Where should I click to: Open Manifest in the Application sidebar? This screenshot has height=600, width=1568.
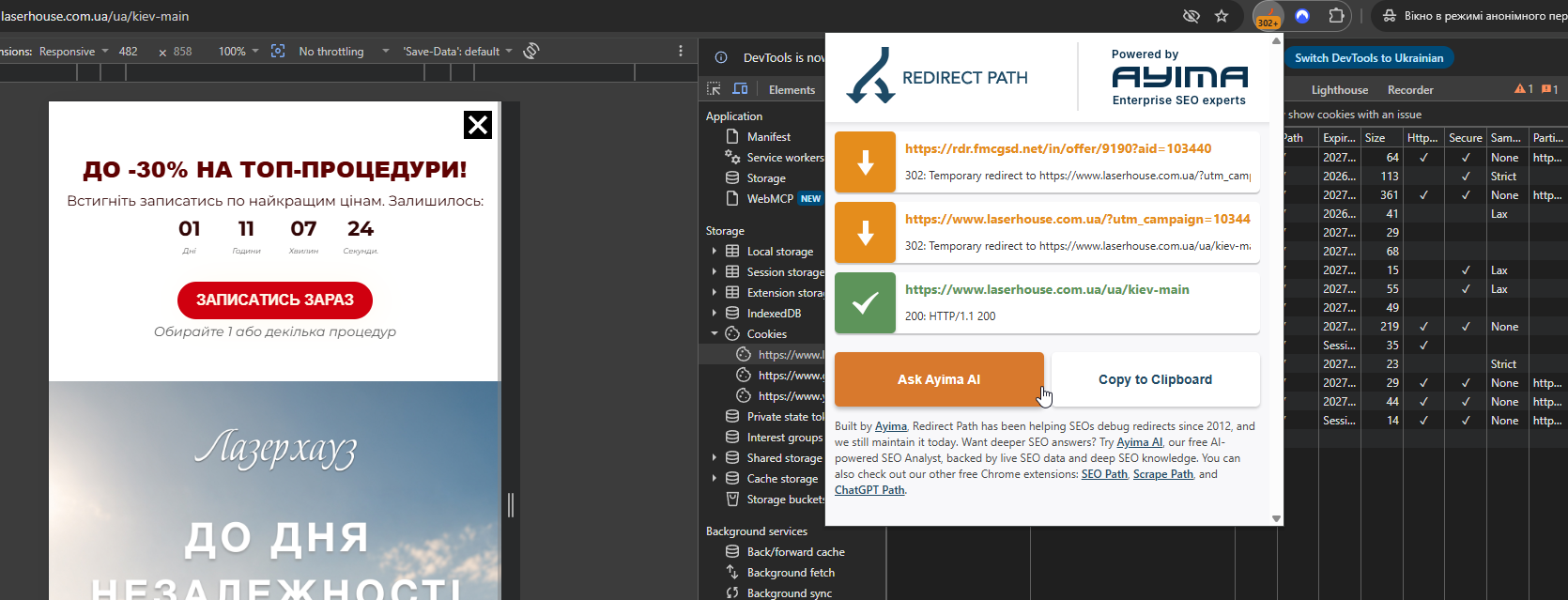pyautogui.click(x=768, y=137)
